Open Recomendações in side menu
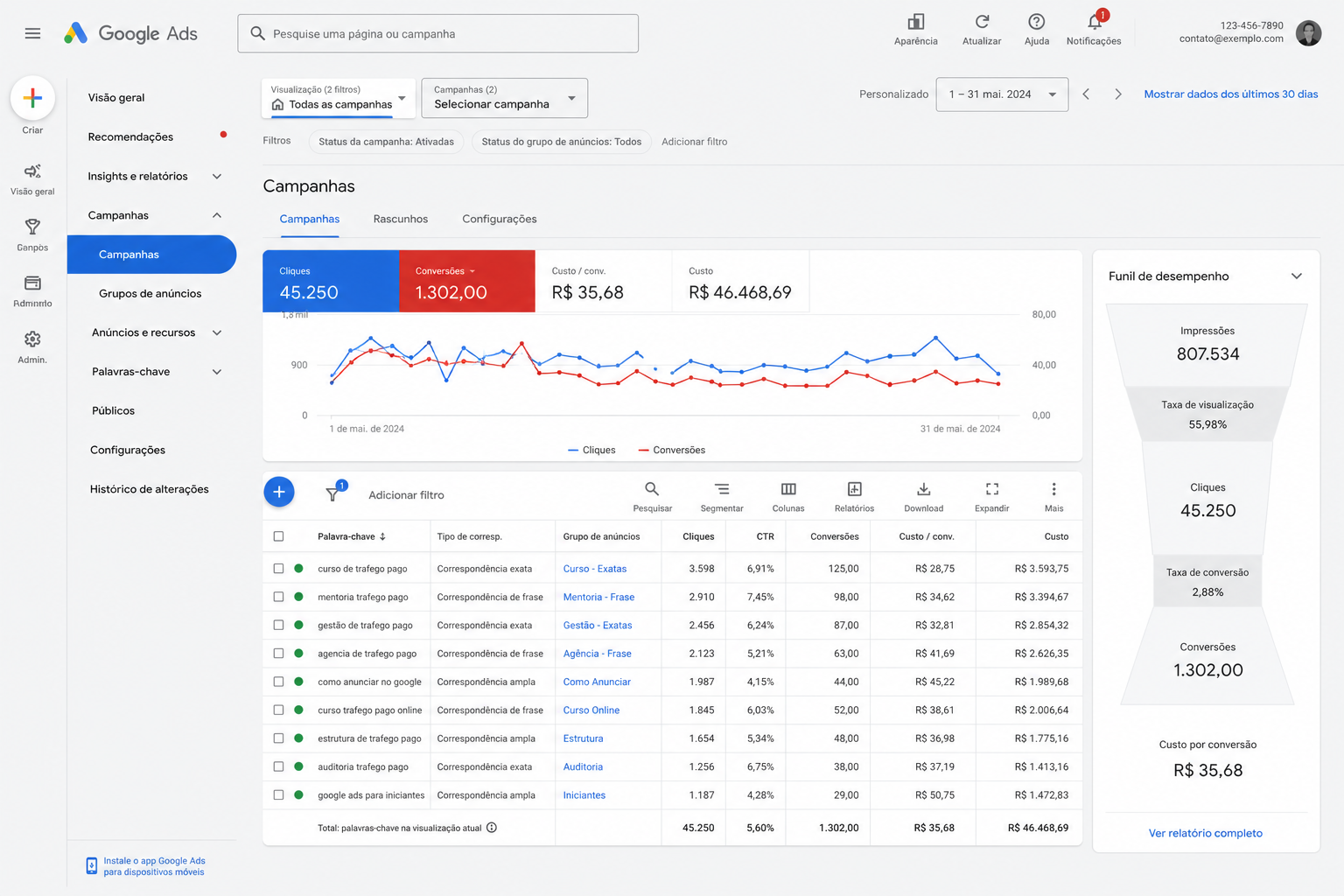 coord(130,136)
